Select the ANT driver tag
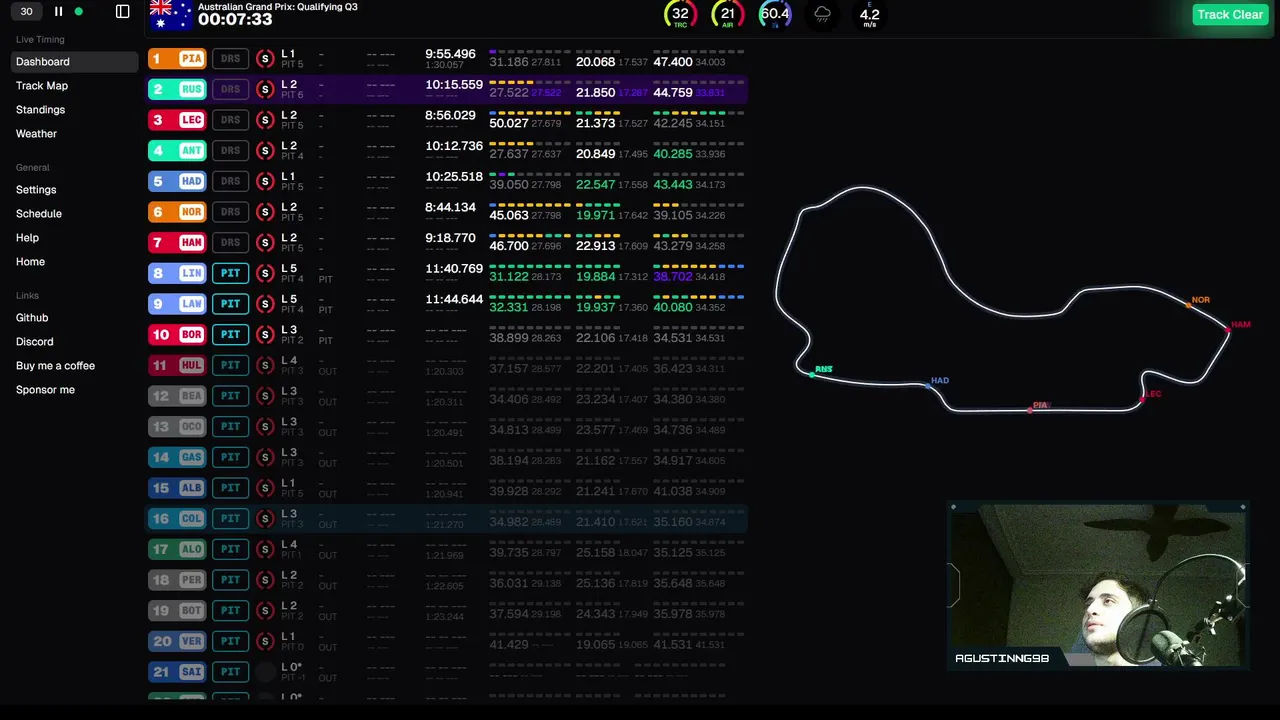Viewport: 1280px width, 720px height. click(x=177, y=151)
